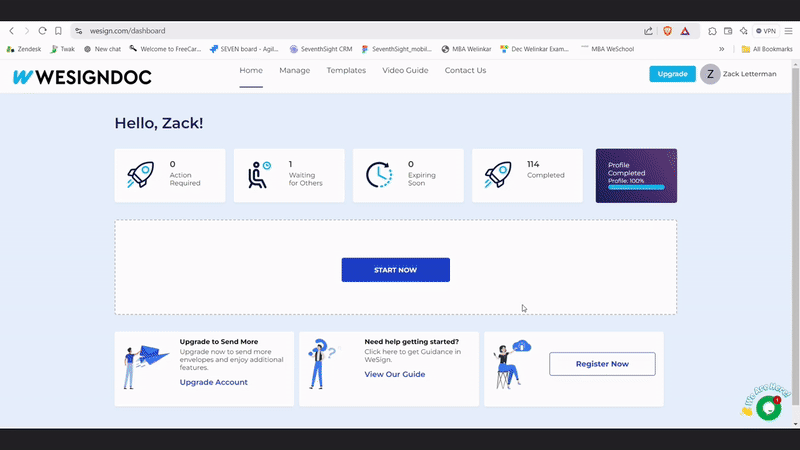Click the Brave Shields lion icon

(x=668, y=31)
